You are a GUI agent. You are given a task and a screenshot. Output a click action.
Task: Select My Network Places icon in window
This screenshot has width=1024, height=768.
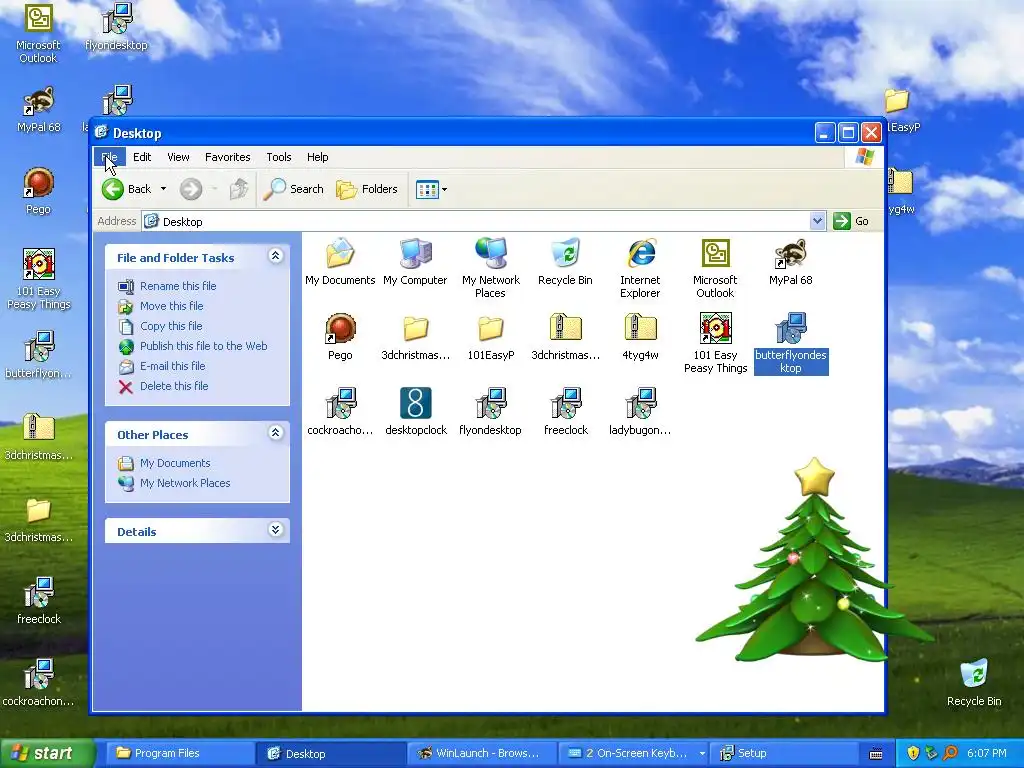click(490, 268)
